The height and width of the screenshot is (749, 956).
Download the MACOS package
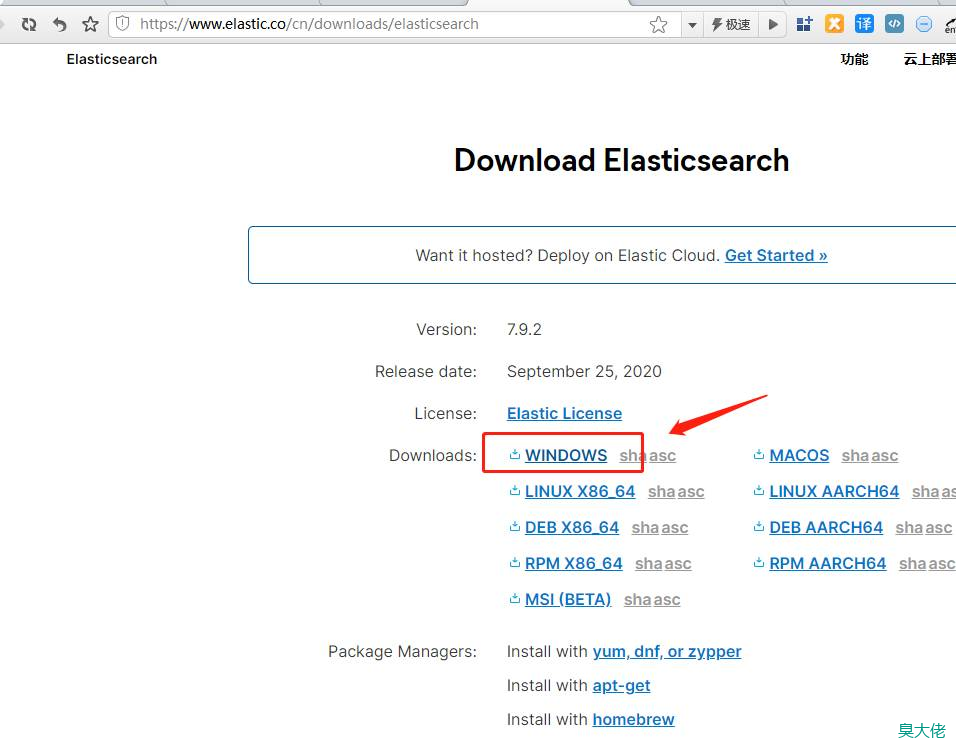(799, 456)
